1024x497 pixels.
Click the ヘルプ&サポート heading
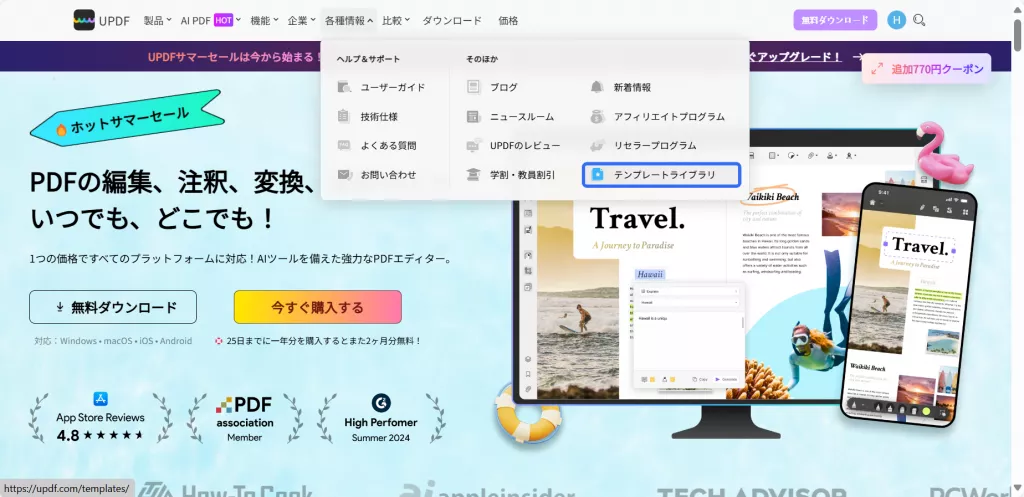click(x=368, y=59)
